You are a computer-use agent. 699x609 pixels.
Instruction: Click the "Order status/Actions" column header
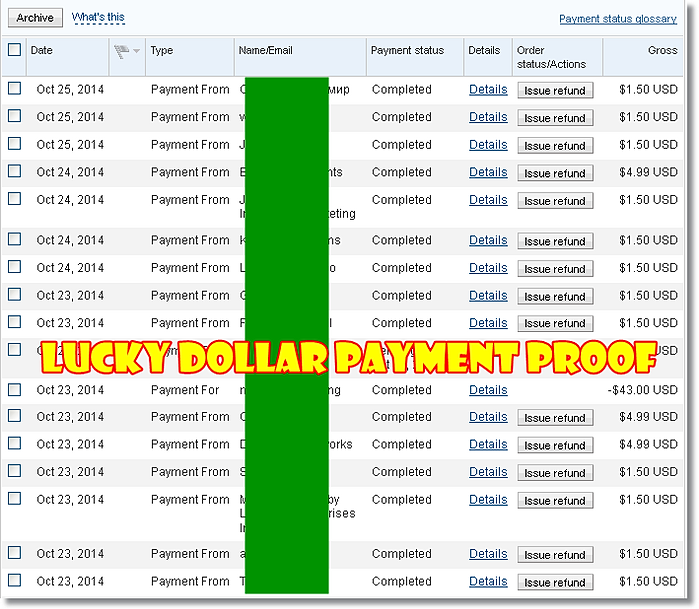(x=551, y=57)
